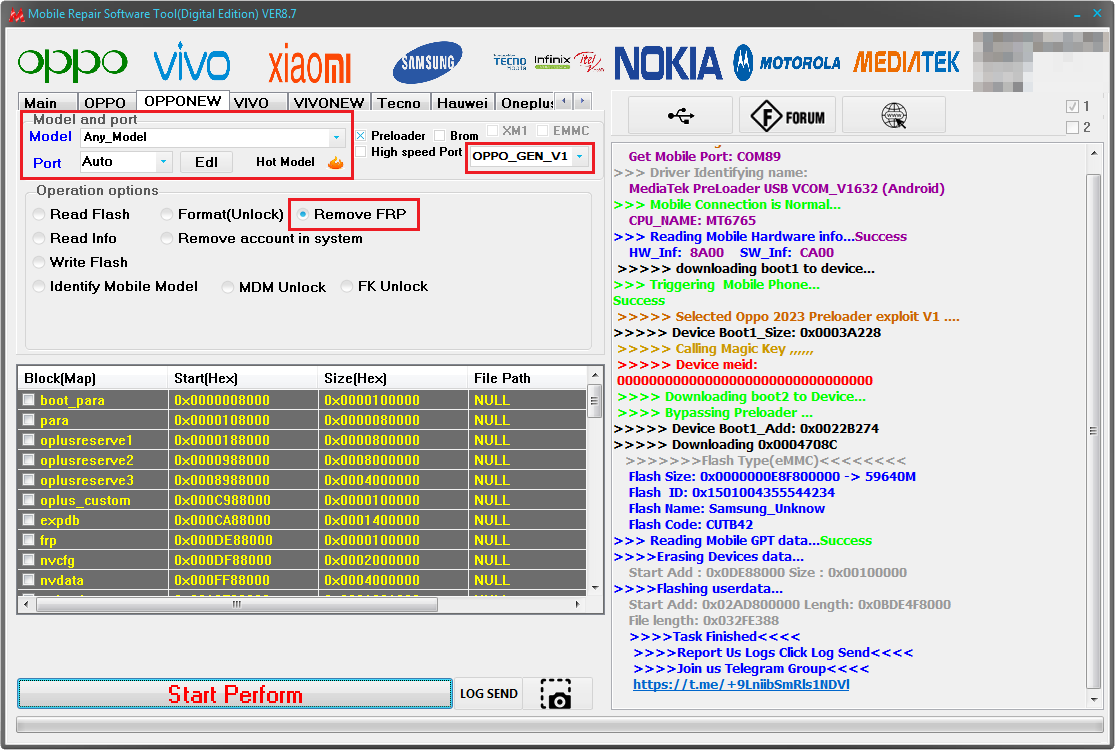Switch to the Hauwei tab
This screenshot has width=1115, height=750.
pyautogui.click(x=462, y=103)
